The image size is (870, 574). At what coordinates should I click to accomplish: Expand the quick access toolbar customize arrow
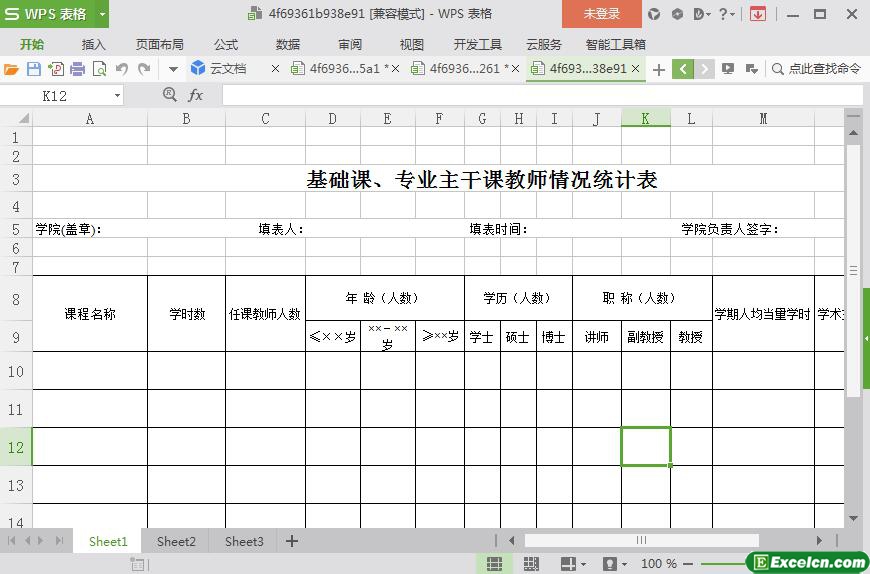pos(173,69)
